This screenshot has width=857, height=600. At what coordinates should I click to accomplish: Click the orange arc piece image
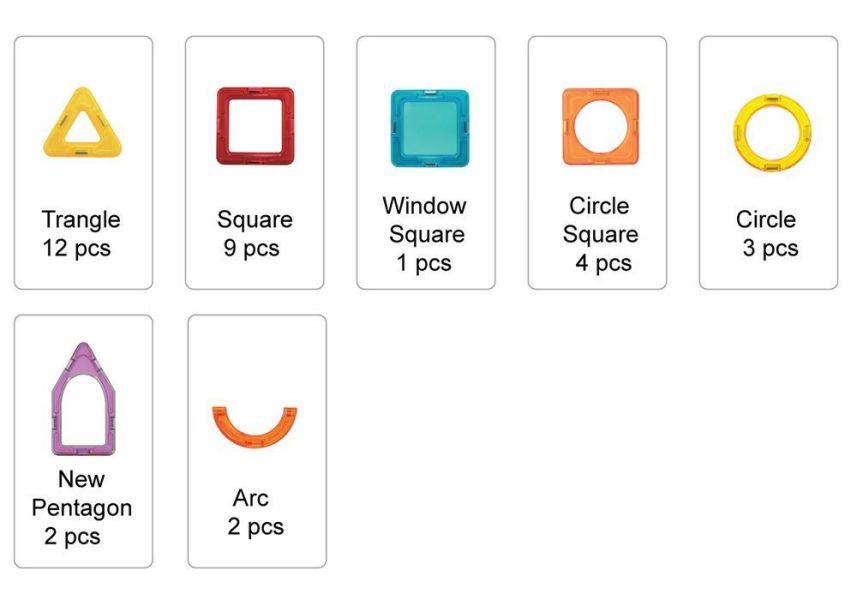click(x=255, y=427)
